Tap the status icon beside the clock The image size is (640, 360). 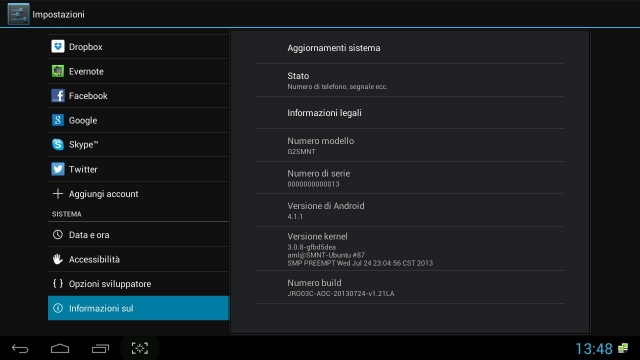point(623,348)
